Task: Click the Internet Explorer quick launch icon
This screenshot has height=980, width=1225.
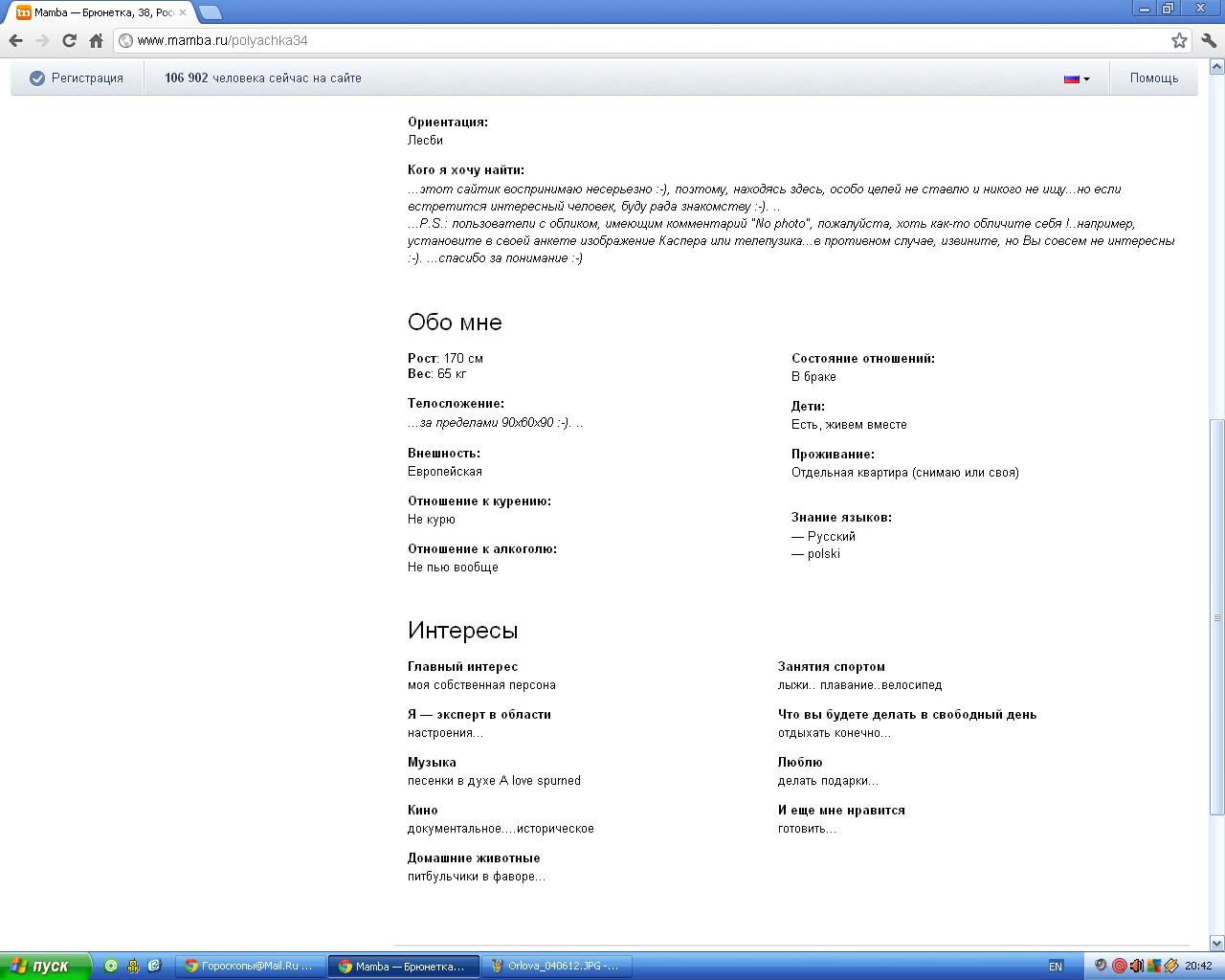Action: coord(154,966)
